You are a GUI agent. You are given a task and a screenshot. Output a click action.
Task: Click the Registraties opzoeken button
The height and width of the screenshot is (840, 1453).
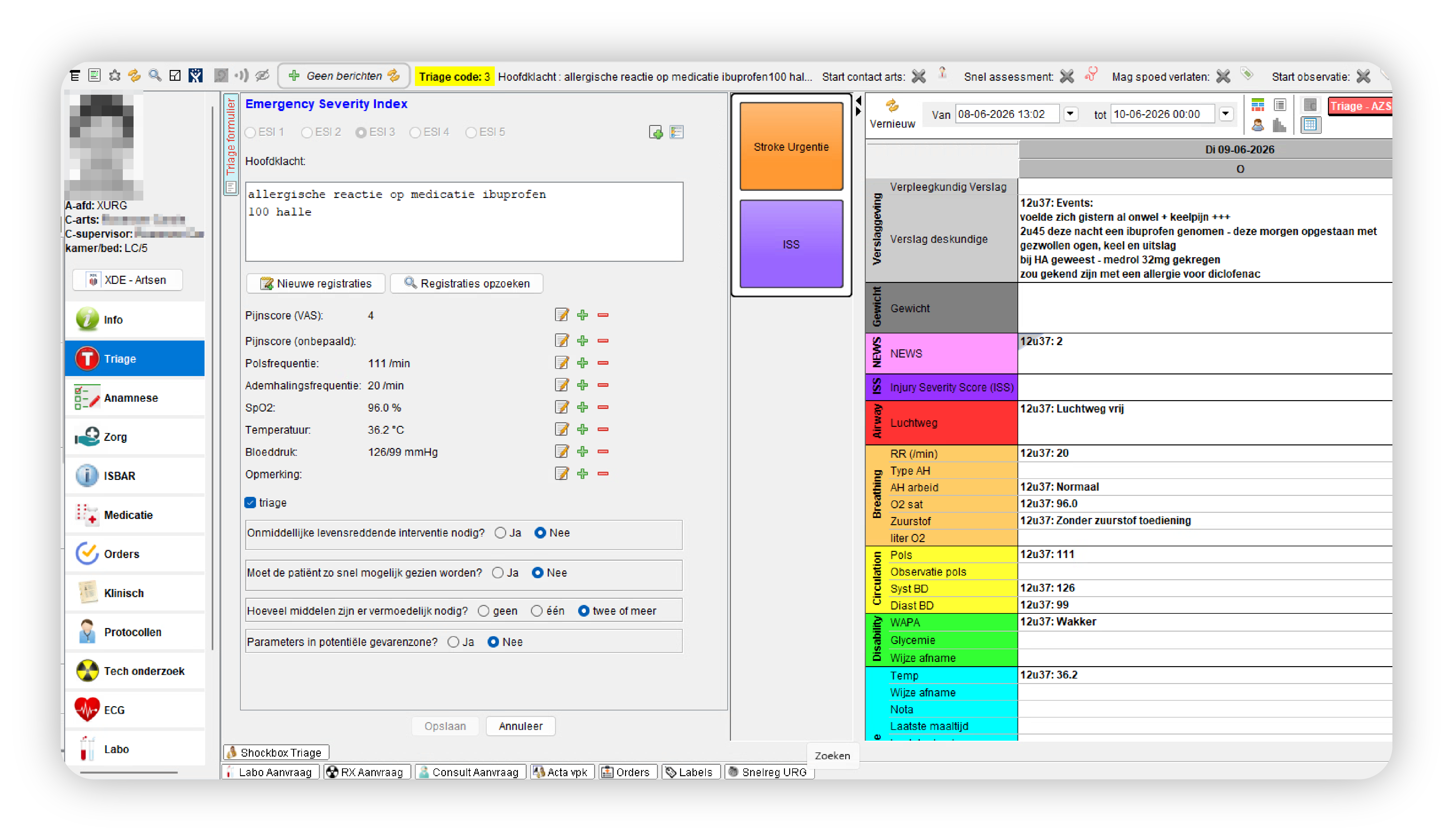click(x=466, y=284)
